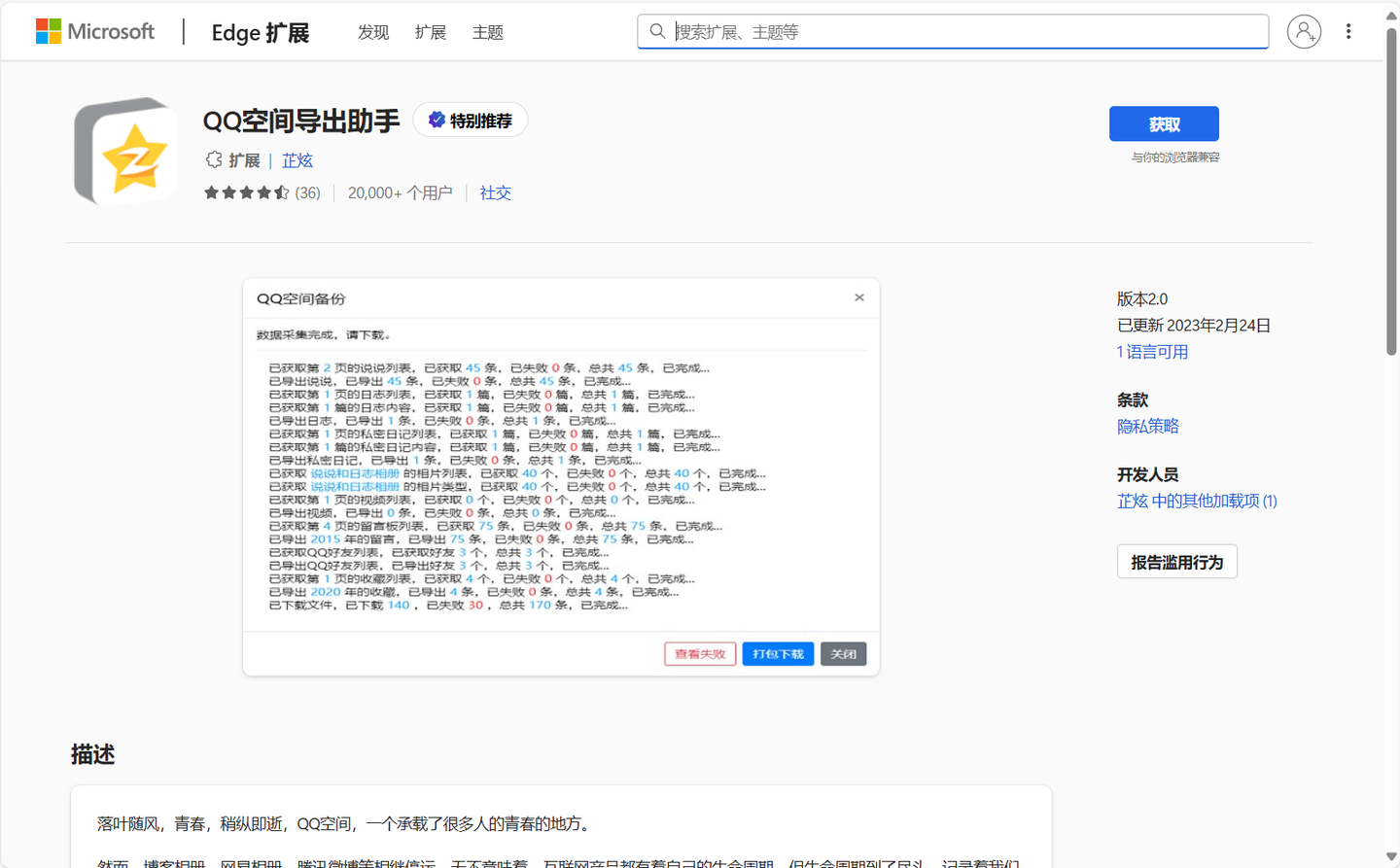Click the 版本2.0 text
This screenshot has width=1400, height=868.
point(1142,299)
